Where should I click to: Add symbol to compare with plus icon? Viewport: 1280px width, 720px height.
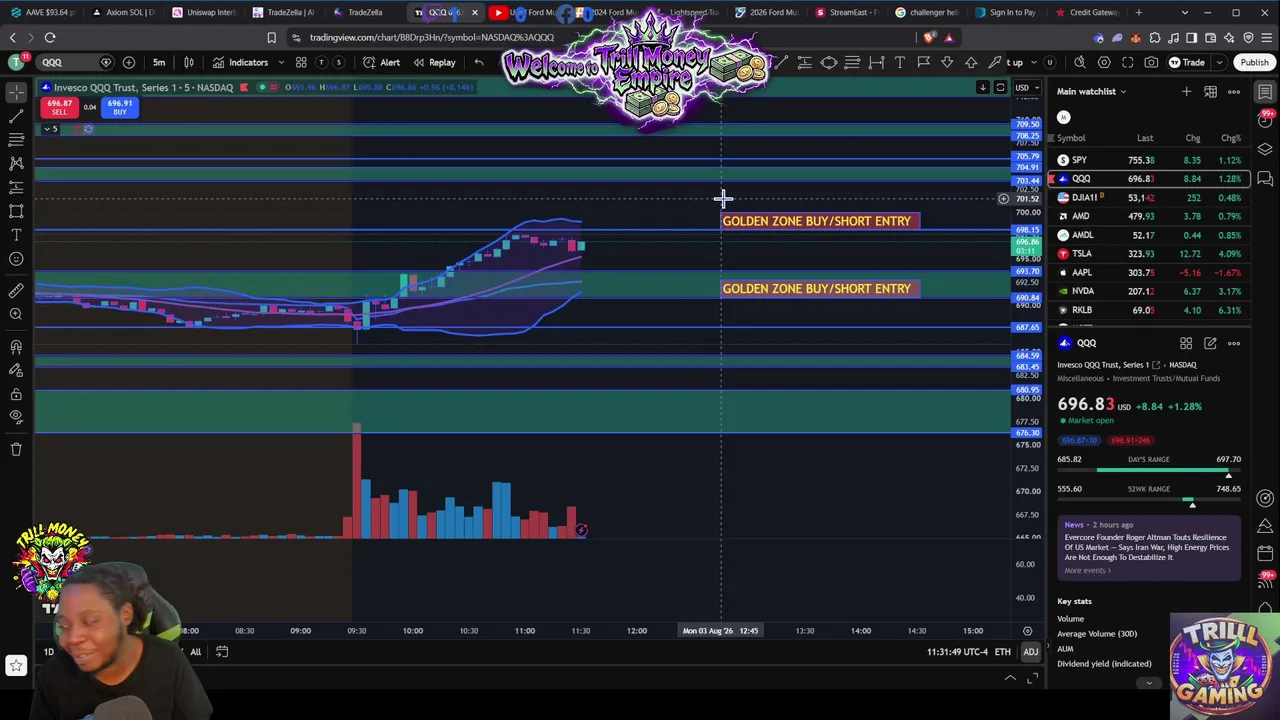(x=129, y=62)
